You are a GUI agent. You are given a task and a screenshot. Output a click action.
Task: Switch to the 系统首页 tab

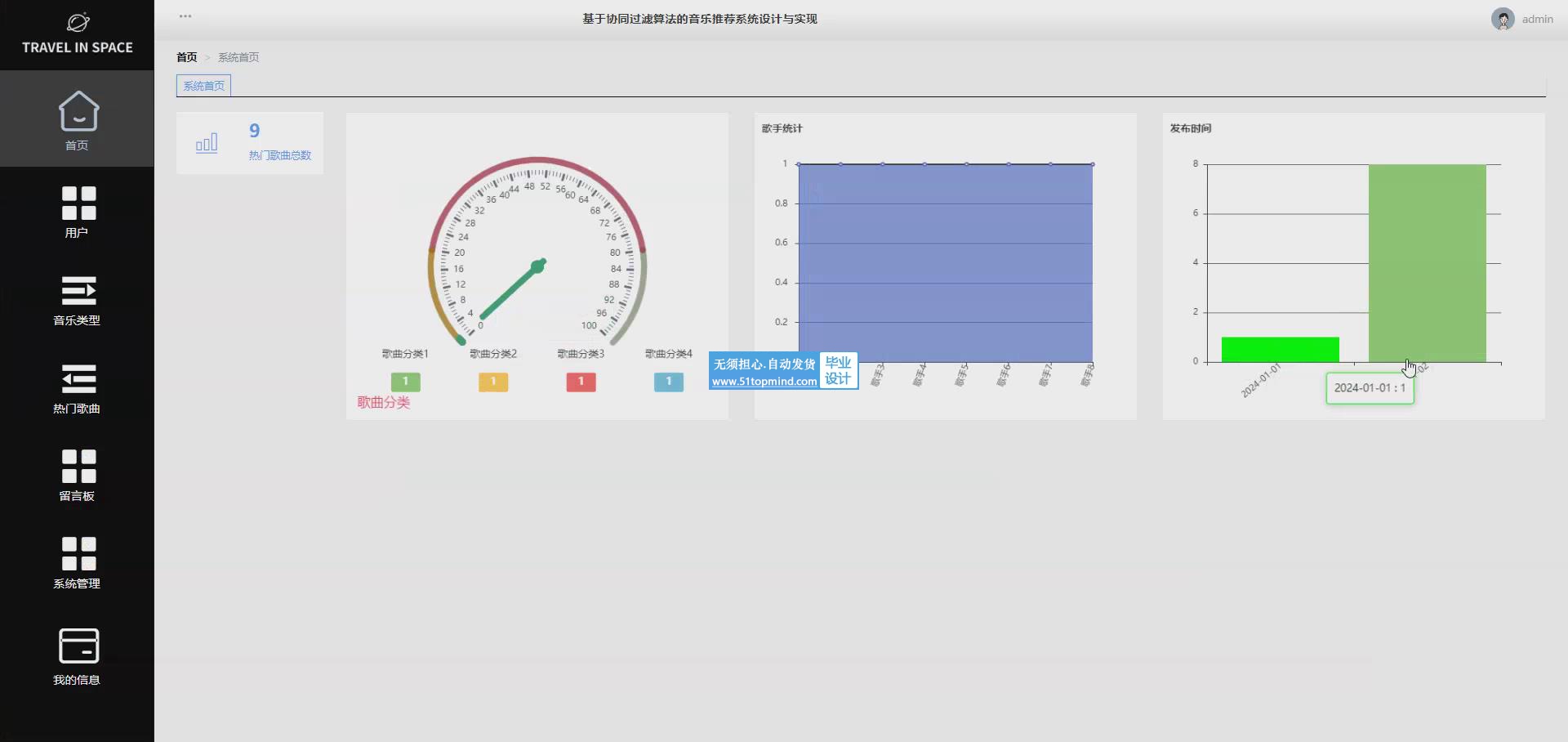[203, 86]
